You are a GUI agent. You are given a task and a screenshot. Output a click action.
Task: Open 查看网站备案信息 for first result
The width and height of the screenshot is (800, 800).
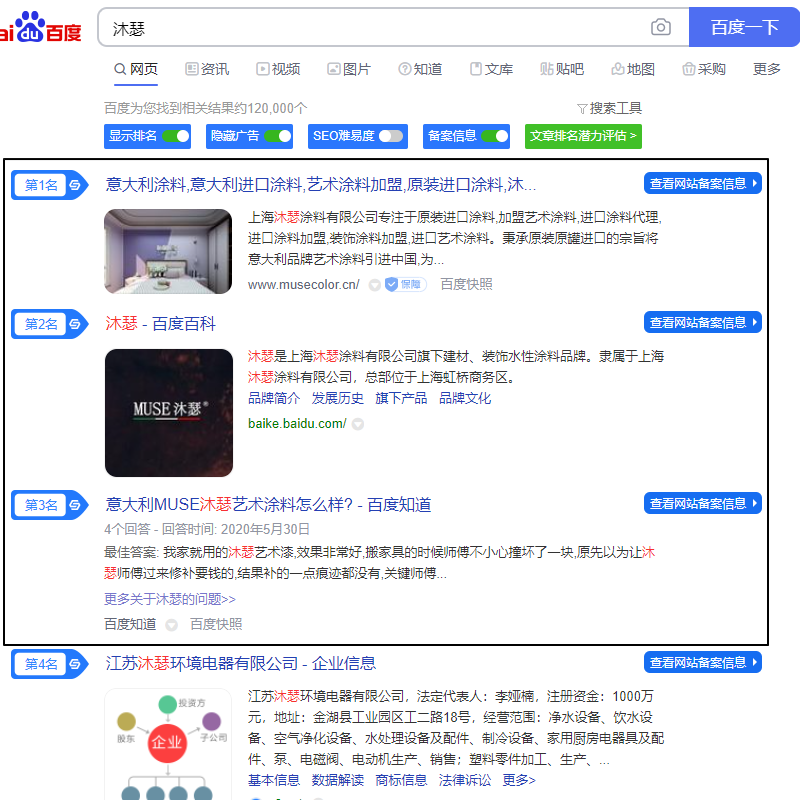[x=703, y=183]
